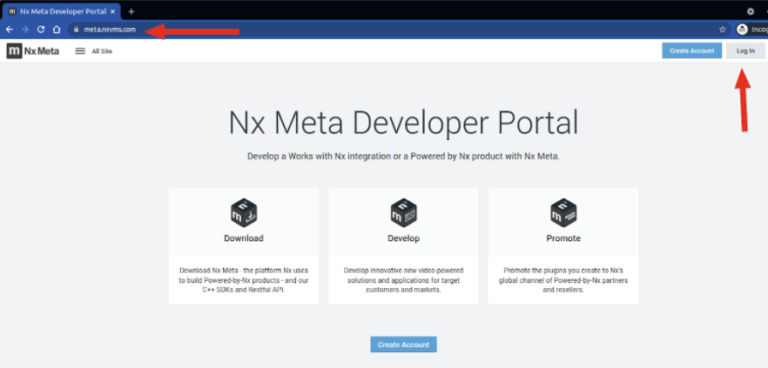This screenshot has width=768, height=368.
Task: Close the Nx Meta Developer Portal tab
Action: 113,11
